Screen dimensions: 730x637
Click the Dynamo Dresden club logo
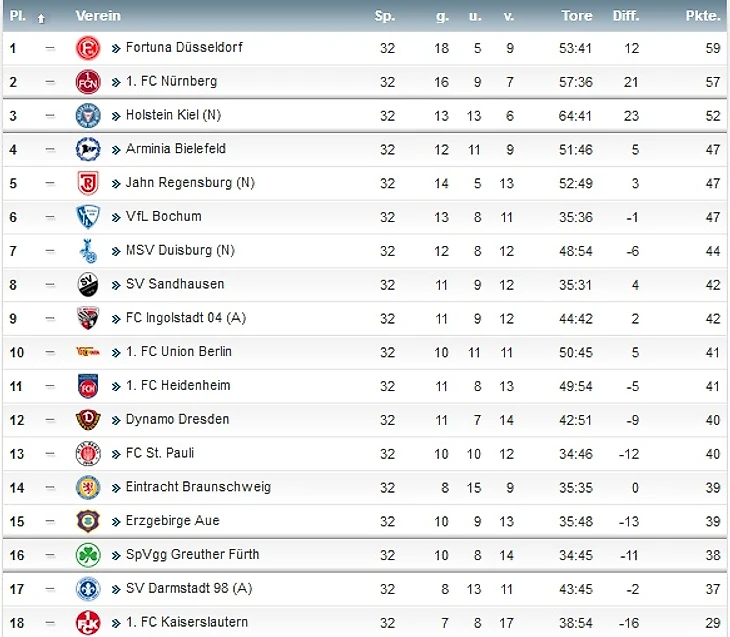click(x=88, y=420)
